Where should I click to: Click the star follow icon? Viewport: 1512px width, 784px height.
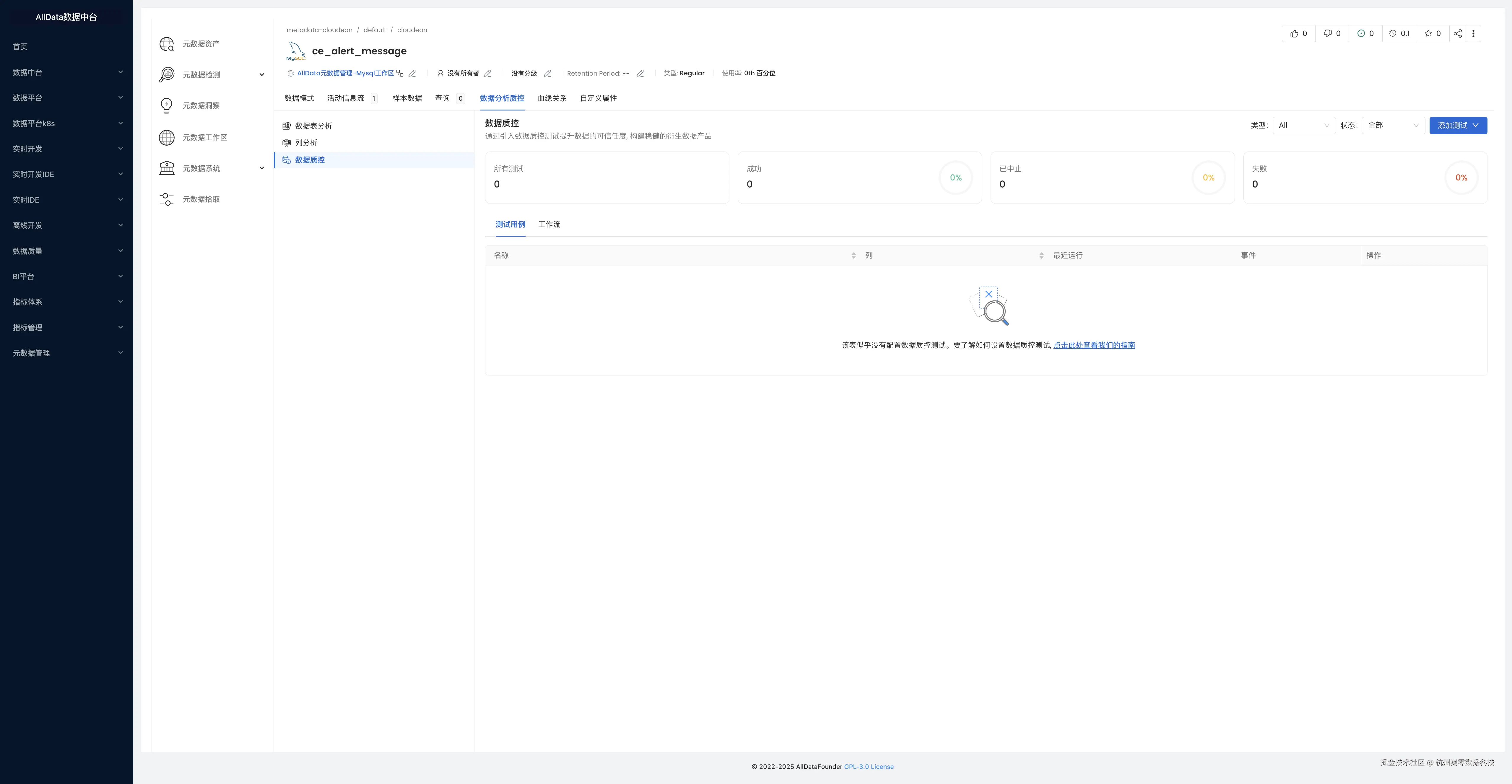(x=1428, y=33)
